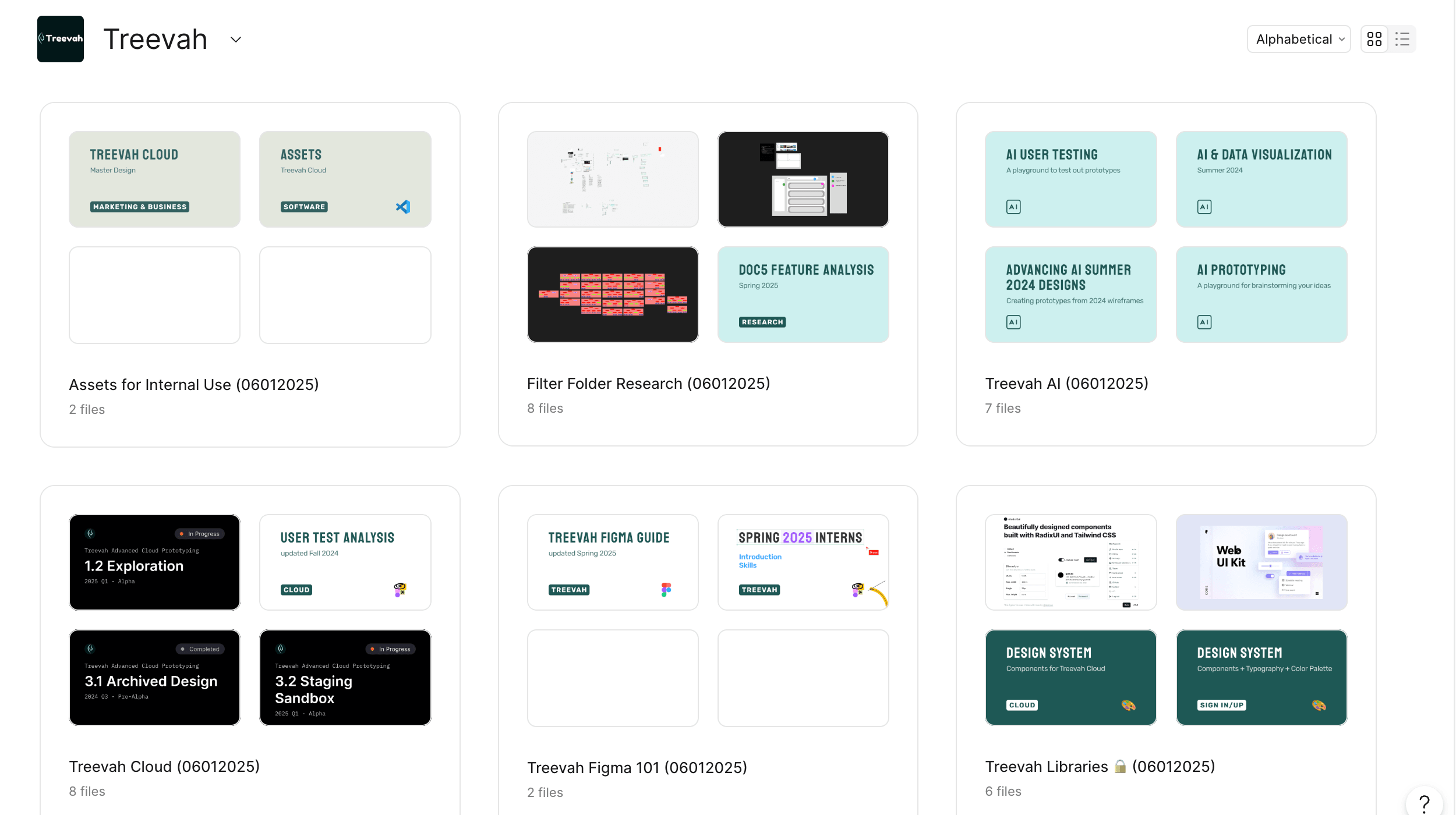Open the Doc5 Feature Analysis thumbnail
Viewport: 1456px width, 815px height.
803,295
